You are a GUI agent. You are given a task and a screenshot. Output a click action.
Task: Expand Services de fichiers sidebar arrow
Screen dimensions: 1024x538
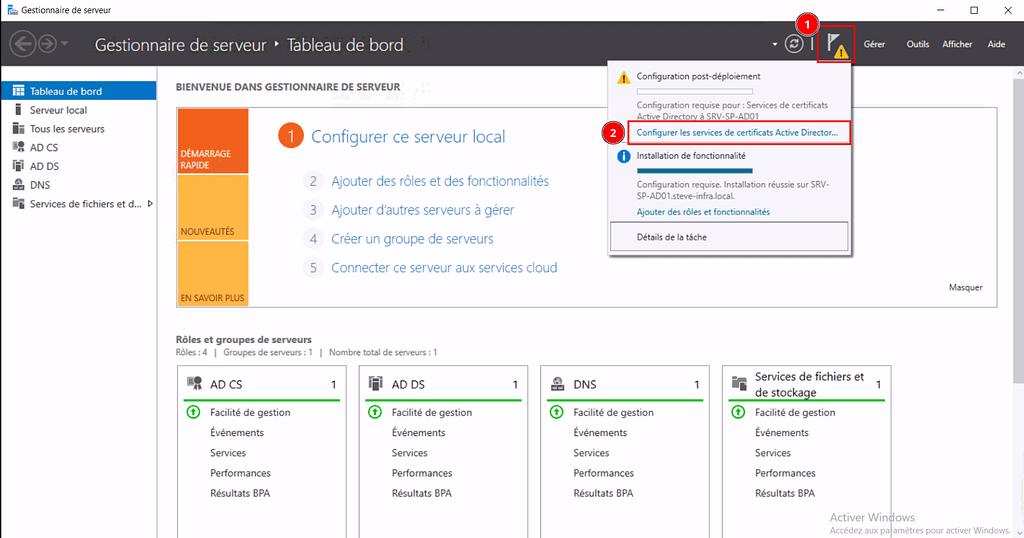[150, 204]
